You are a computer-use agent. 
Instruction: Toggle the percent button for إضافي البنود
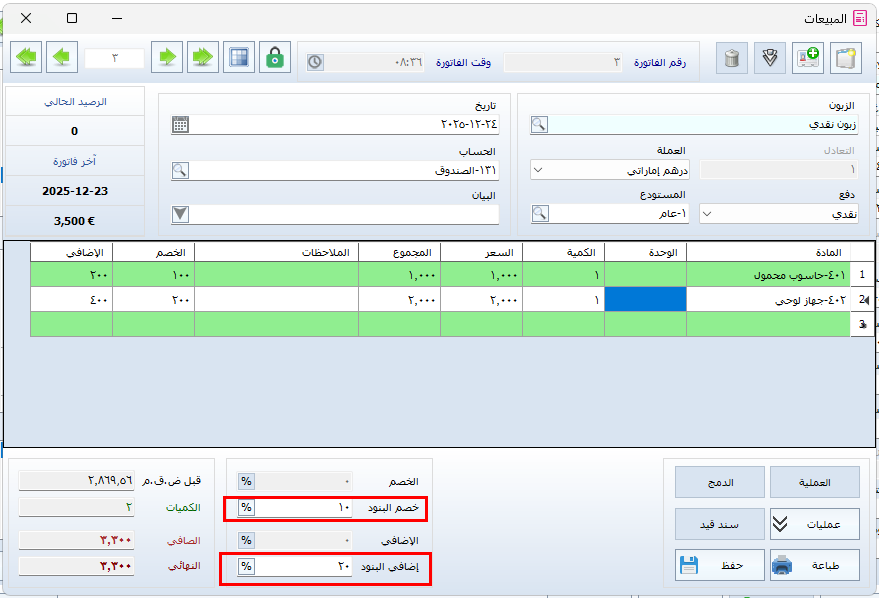246,567
